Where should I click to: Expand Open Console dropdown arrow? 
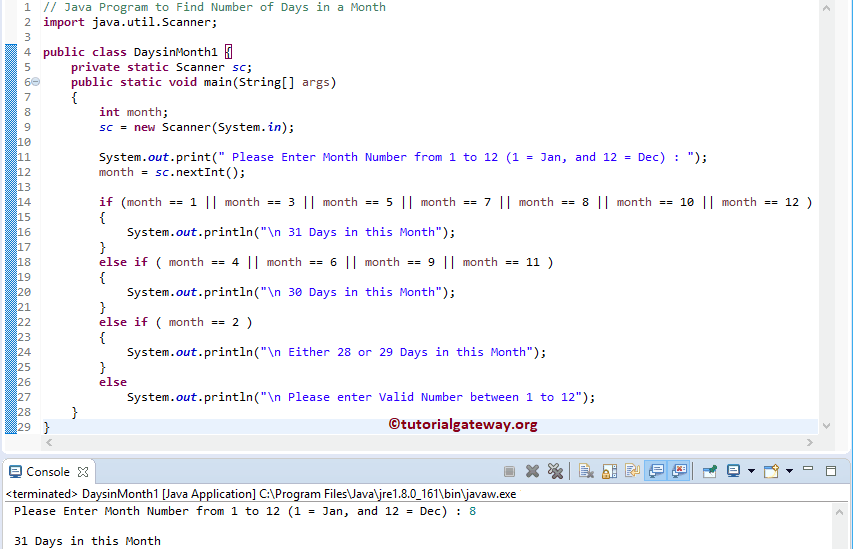[x=789, y=471]
